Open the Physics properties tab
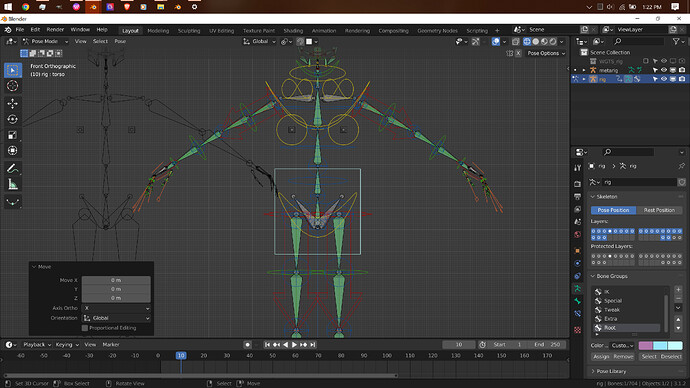The image size is (690, 388). [578, 264]
